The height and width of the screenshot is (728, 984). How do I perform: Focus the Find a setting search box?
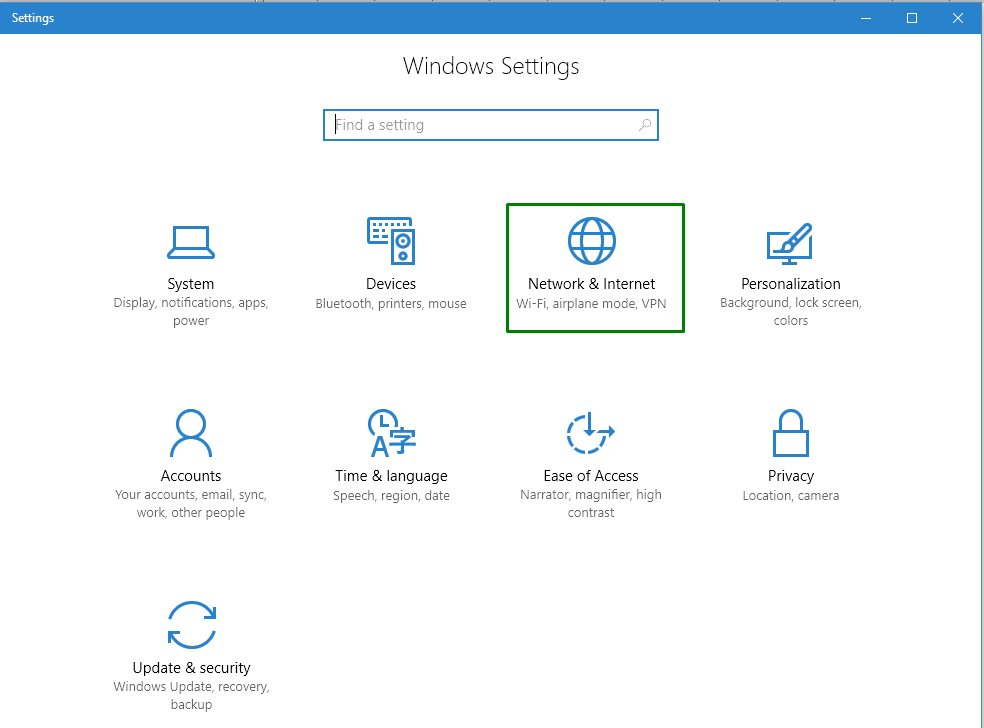click(491, 125)
